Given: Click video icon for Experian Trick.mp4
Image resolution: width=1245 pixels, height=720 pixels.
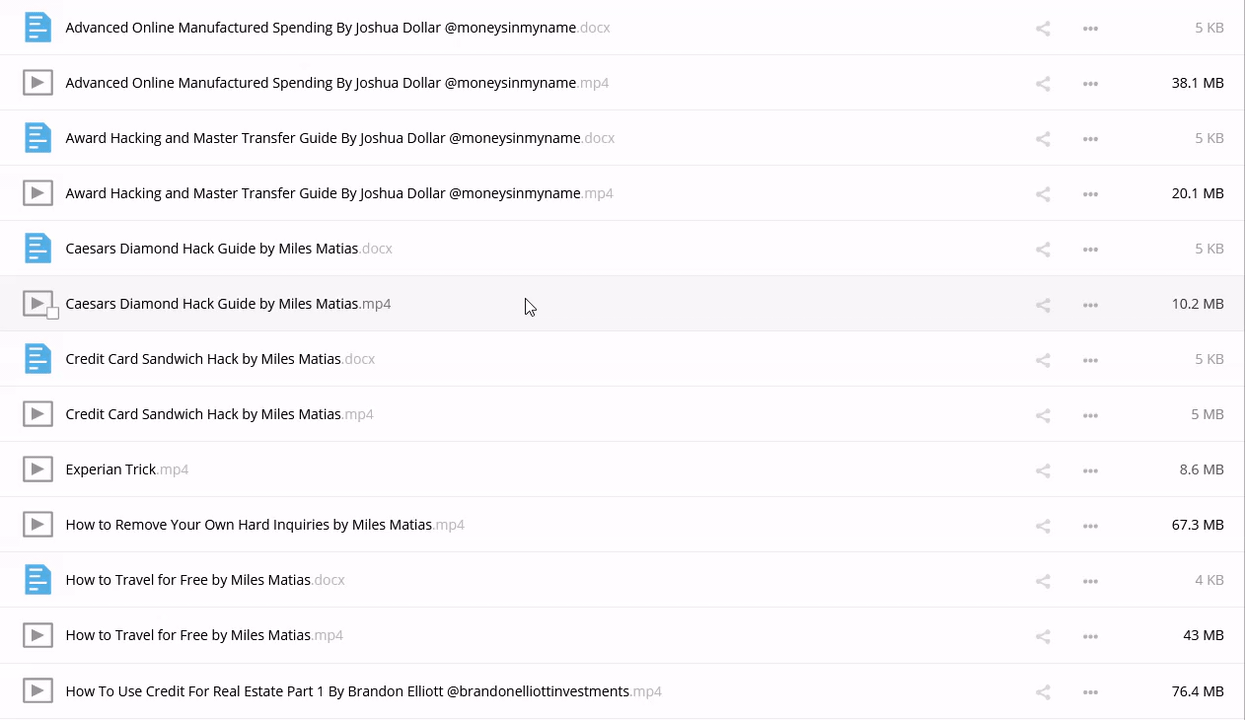Looking at the screenshot, I should coord(38,469).
